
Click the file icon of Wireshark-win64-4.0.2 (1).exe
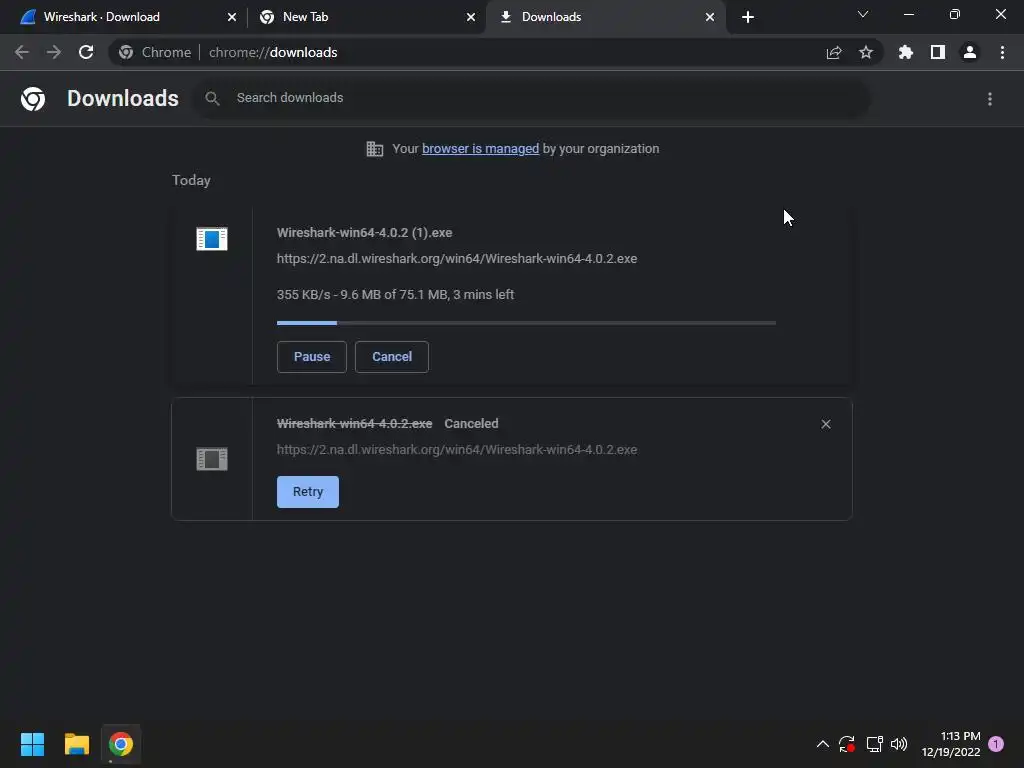tap(212, 239)
